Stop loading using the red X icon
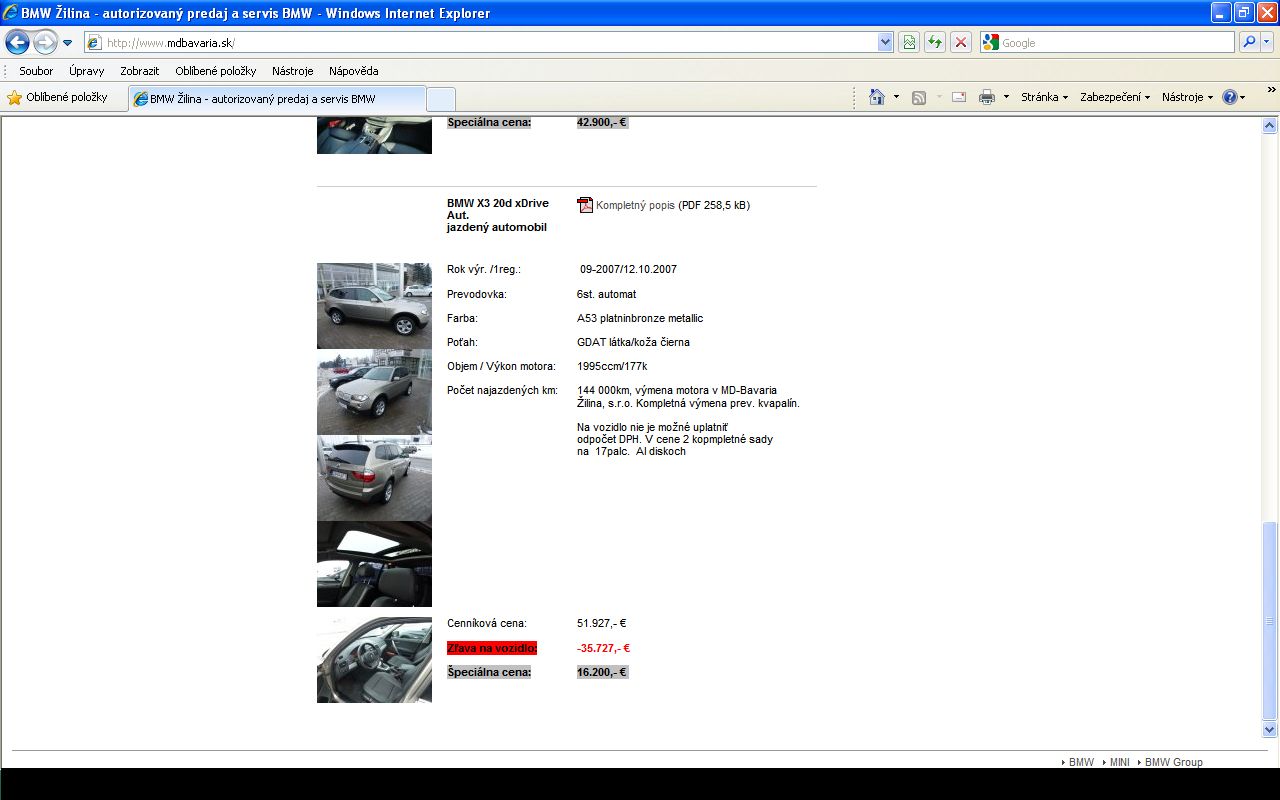Image resolution: width=1280 pixels, height=800 pixels. pos(961,42)
